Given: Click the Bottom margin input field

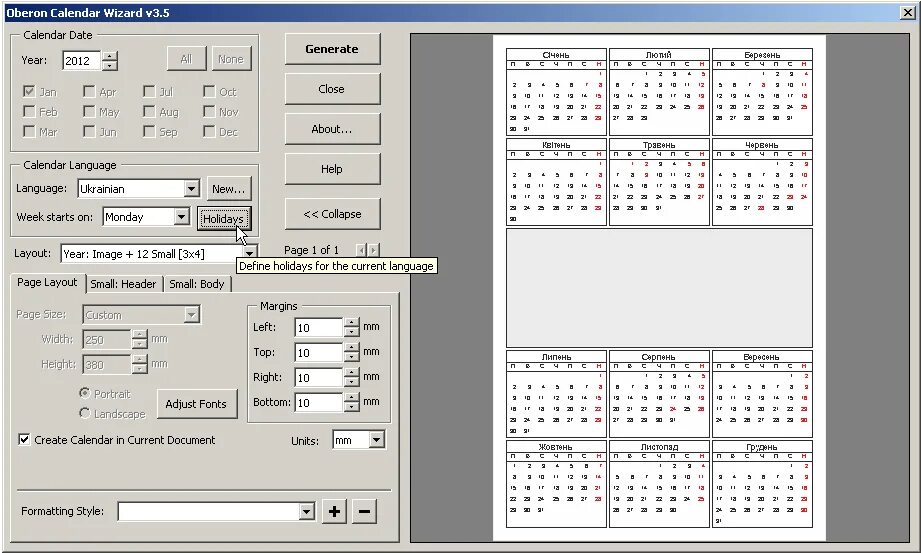Looking at the screenshot, I should [319, 403].
